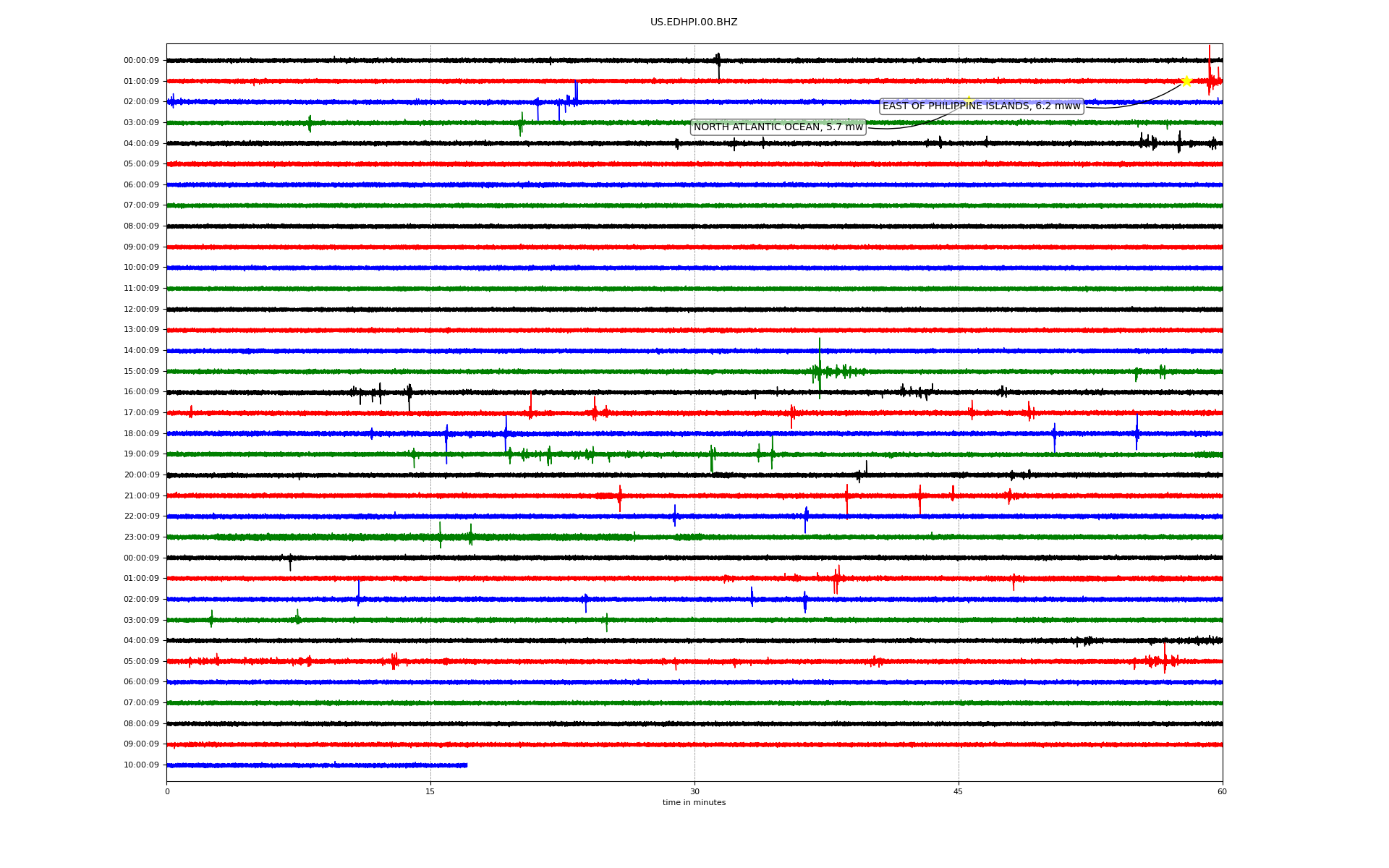The width and height of the screenshot is (1389, 868).
Task: Click the yellow star above the Philippine annotation
Action: [969, 101]
